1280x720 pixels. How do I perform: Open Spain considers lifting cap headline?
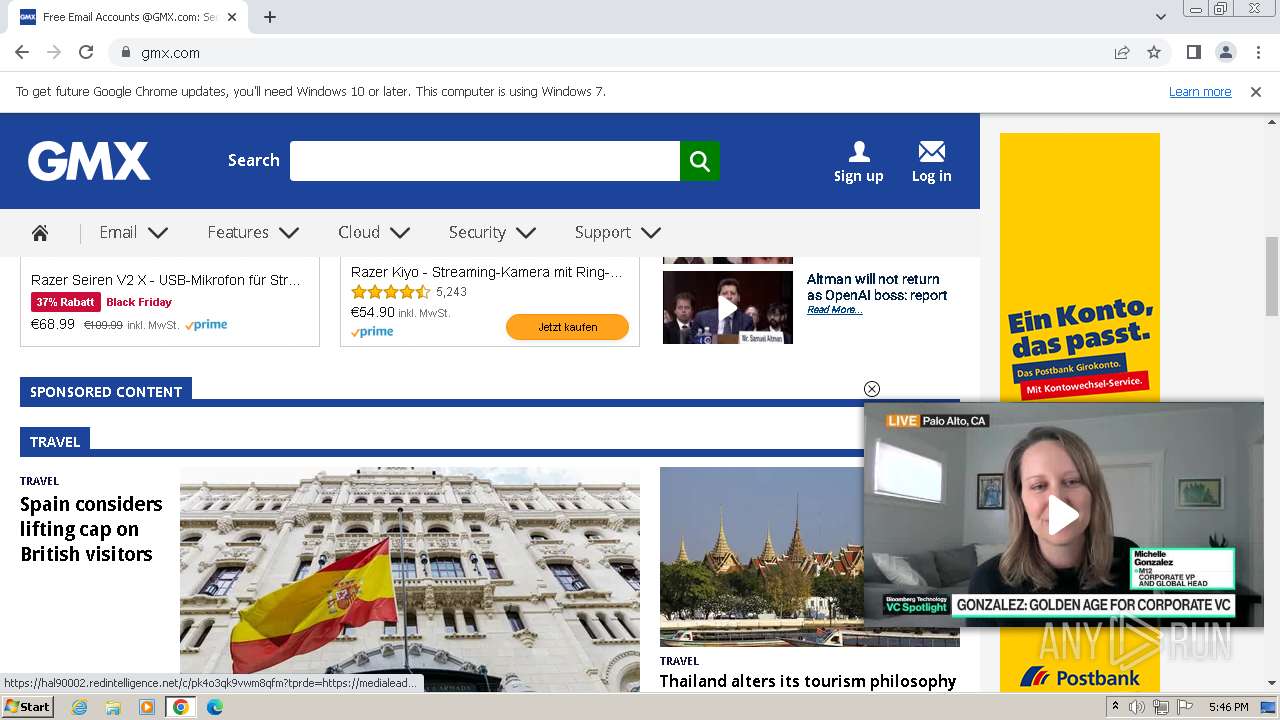[91, 529]
